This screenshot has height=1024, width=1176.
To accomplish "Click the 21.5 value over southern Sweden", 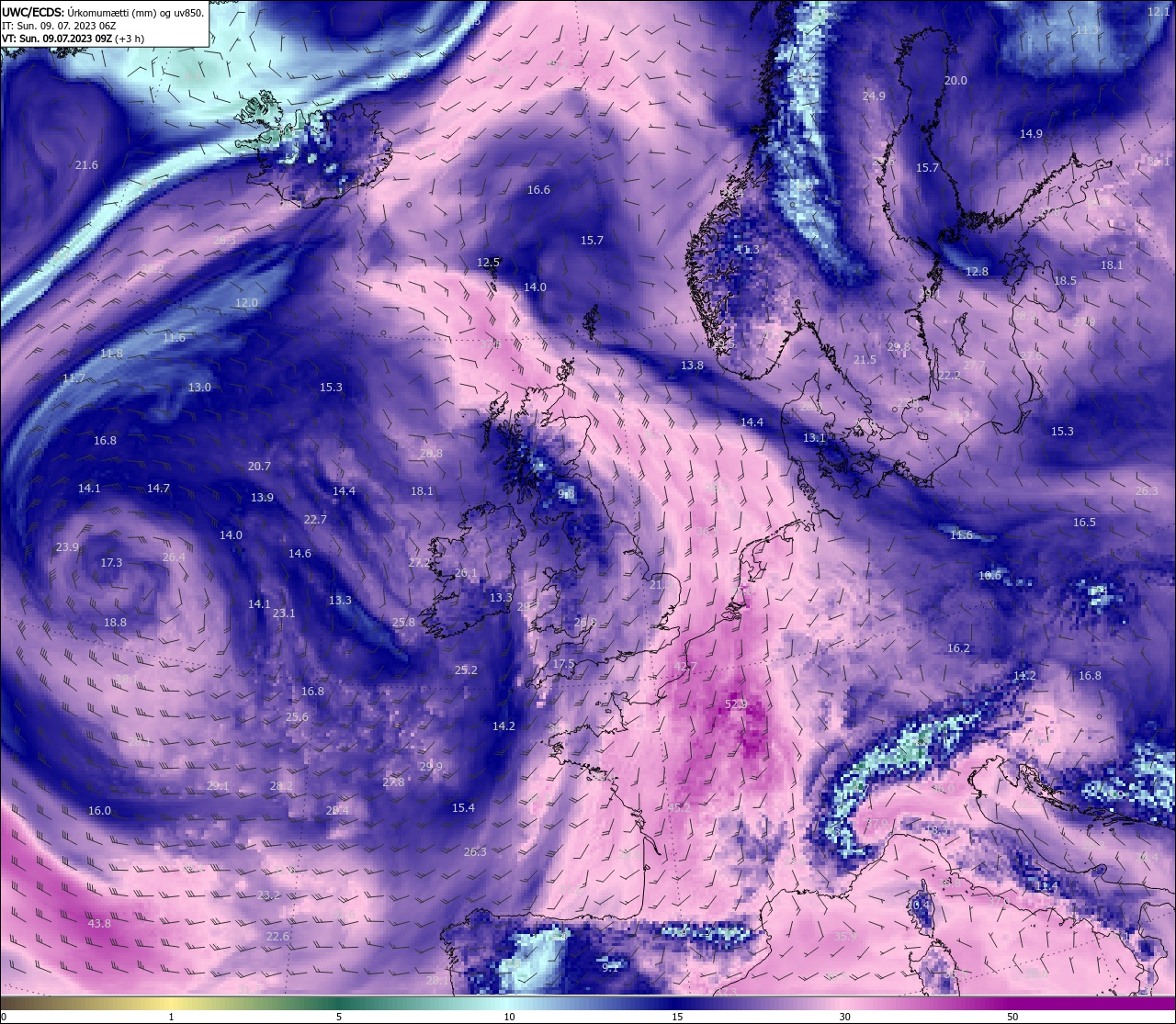I will 865,360.
